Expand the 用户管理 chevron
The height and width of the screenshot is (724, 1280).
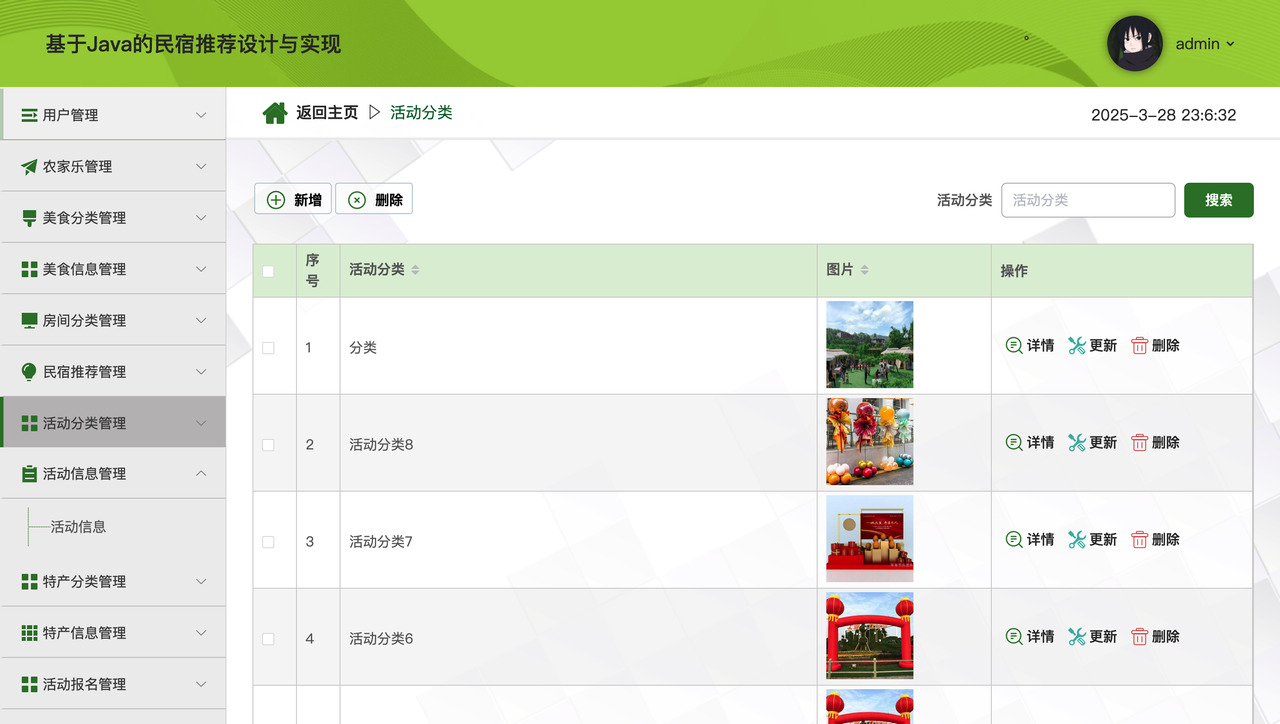[201, 115]
